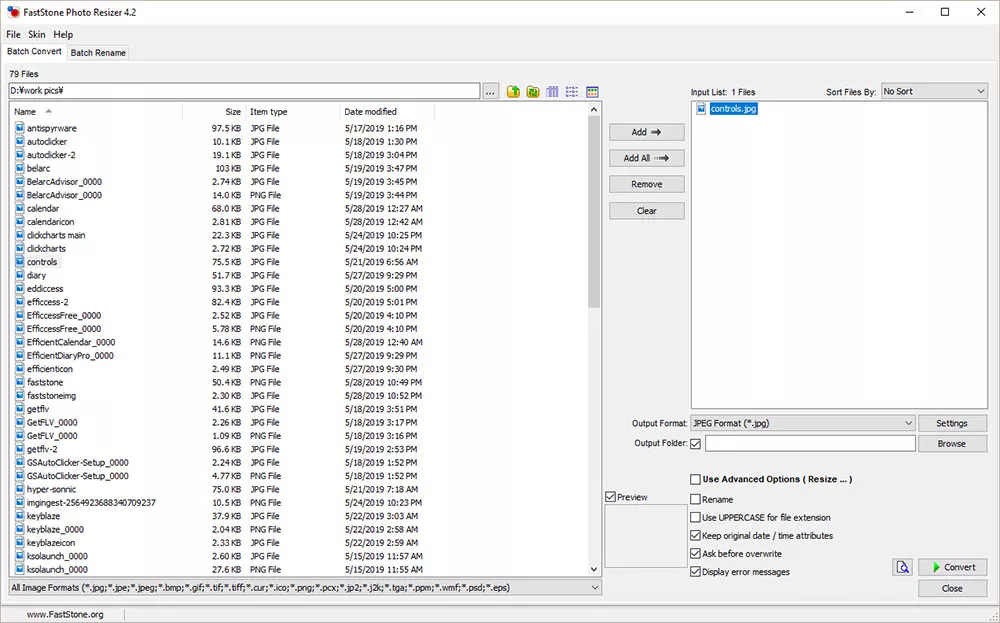Uncheck Display error messages
This screenshot has width=1000, height=623.
tap(696, 572)
